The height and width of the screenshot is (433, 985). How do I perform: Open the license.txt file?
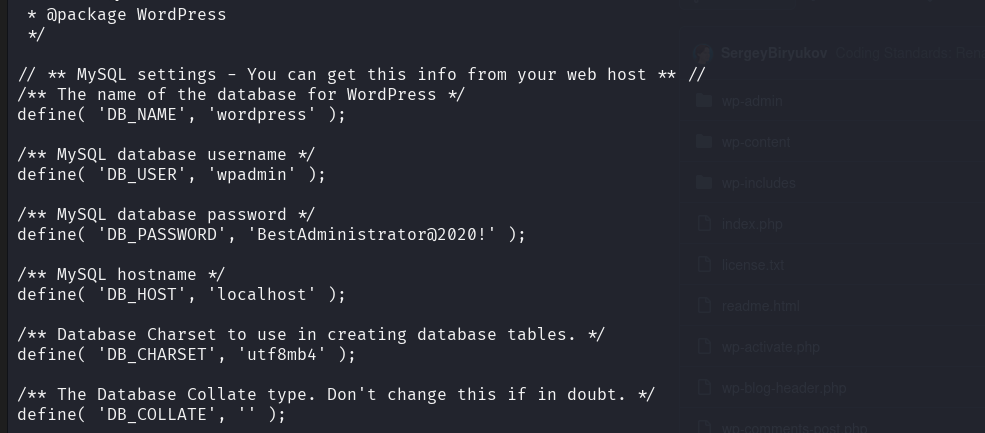(753, 265)
